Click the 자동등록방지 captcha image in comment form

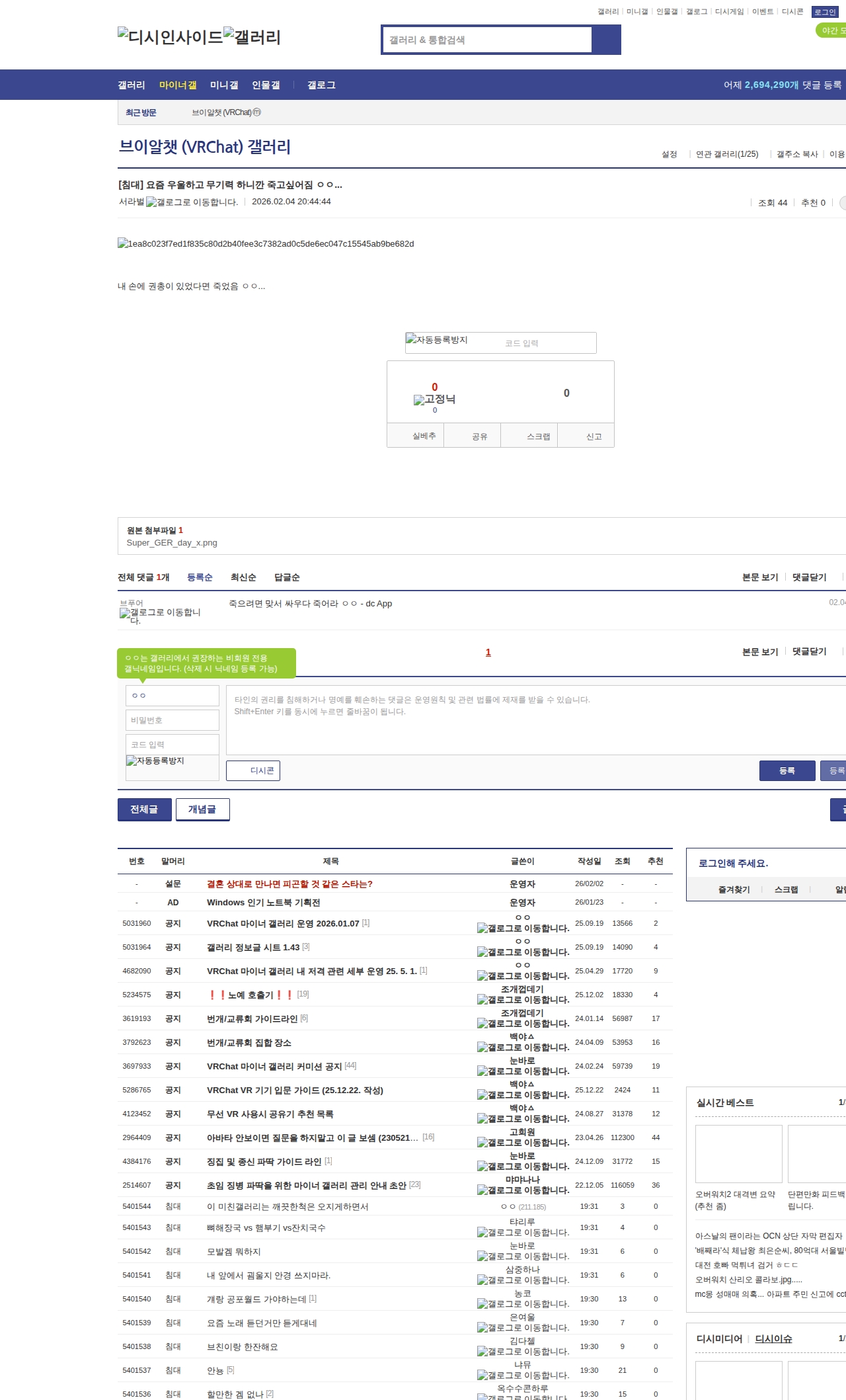point(156,761)
